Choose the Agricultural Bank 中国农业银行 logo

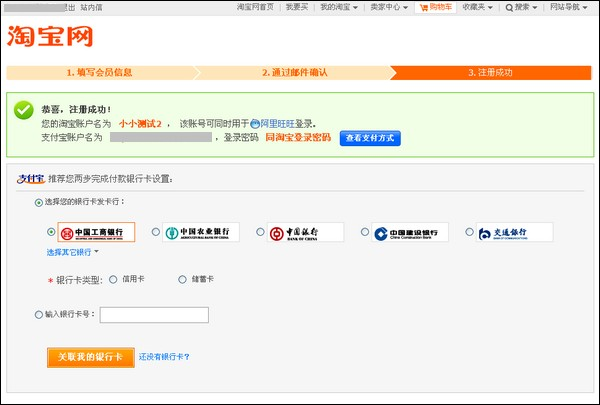click(x=201, y=232)
